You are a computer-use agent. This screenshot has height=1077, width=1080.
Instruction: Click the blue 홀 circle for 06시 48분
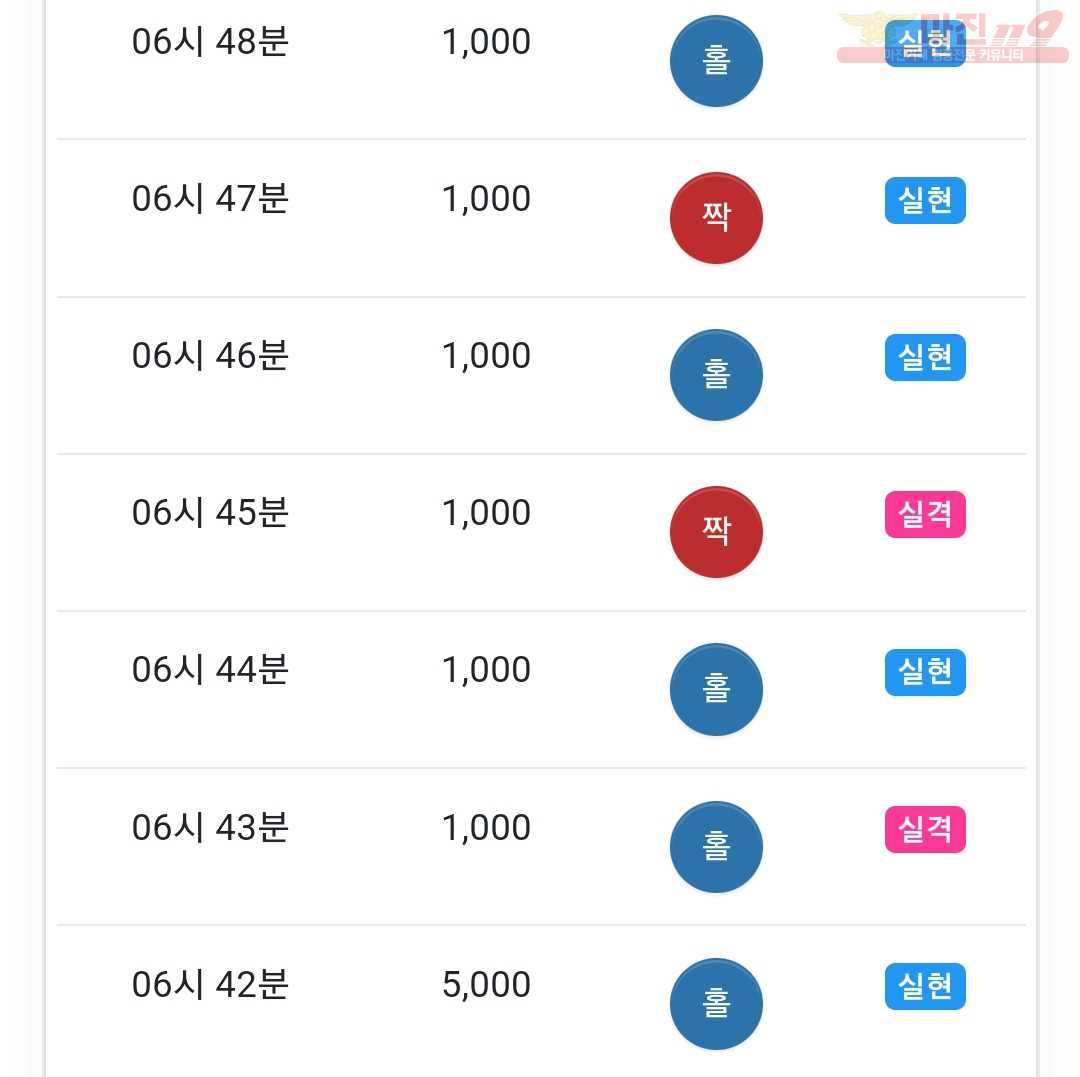(716, 61)
